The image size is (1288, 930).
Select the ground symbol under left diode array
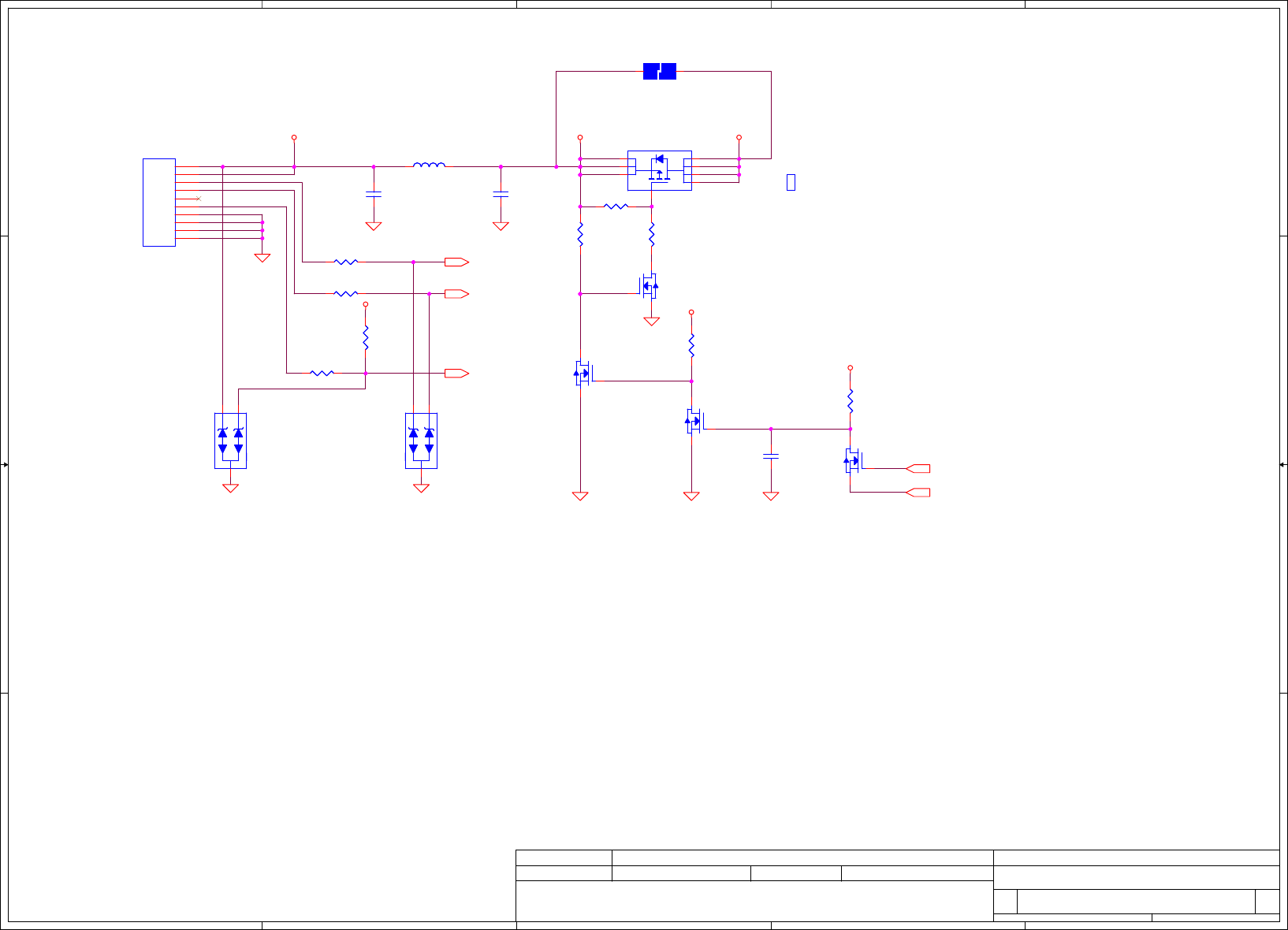(230, 489)
